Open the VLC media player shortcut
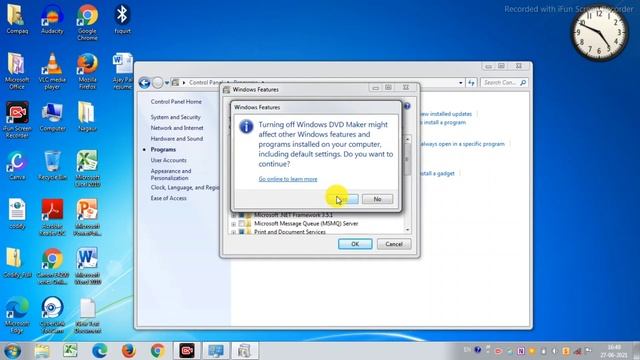Screen dimensions: 640x360 click(52, 71)
